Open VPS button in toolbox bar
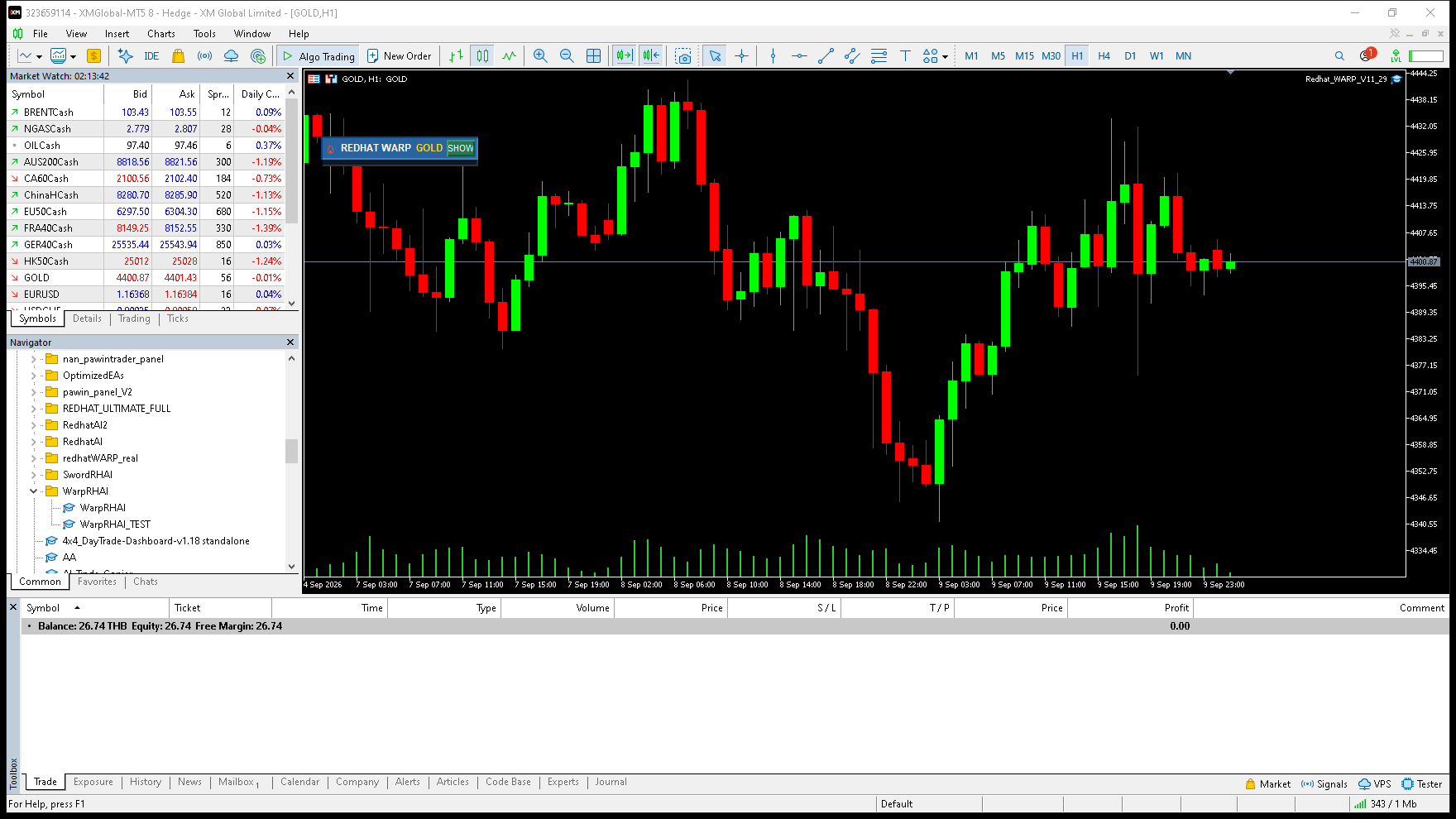Image resolution: width=1456 pixels, height=819 pixels. point(1374,784)
